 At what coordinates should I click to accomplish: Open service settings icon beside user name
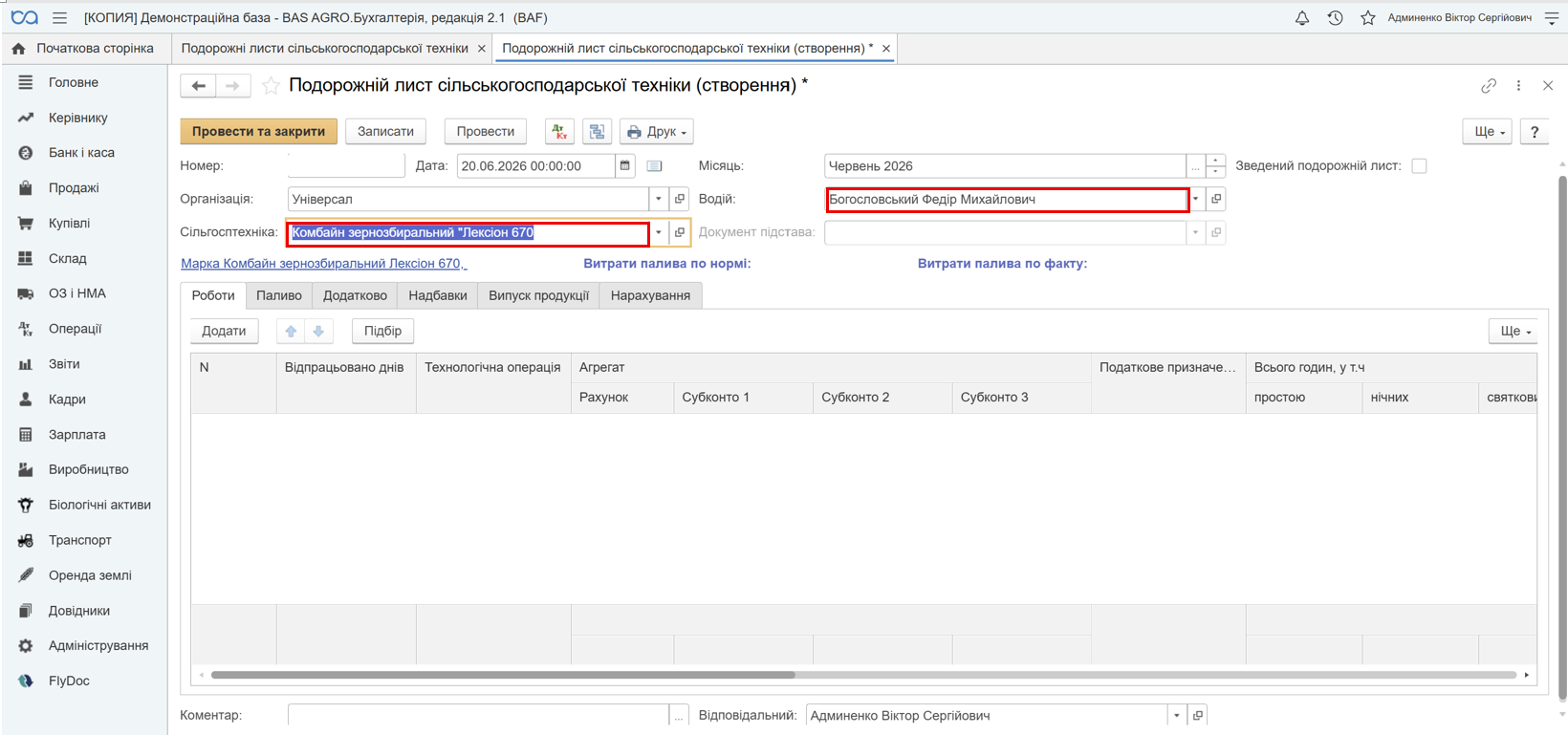(1552, 18)
